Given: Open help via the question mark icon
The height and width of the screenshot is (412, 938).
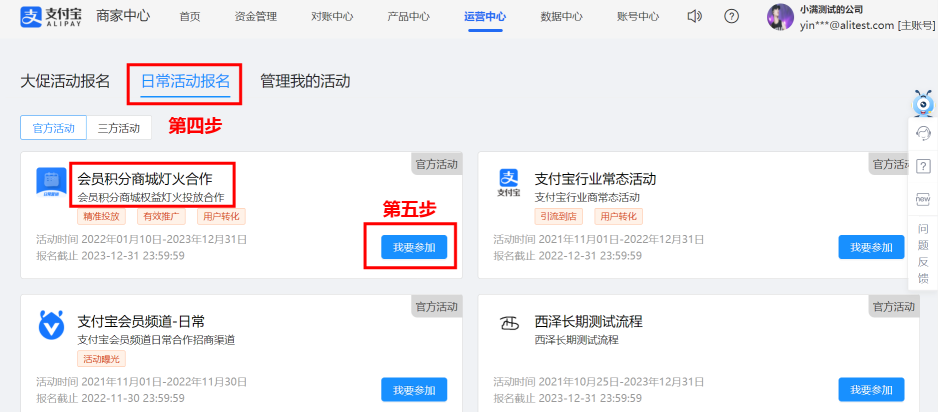Looking at the screenshot, I should click(x=731, y=17).
